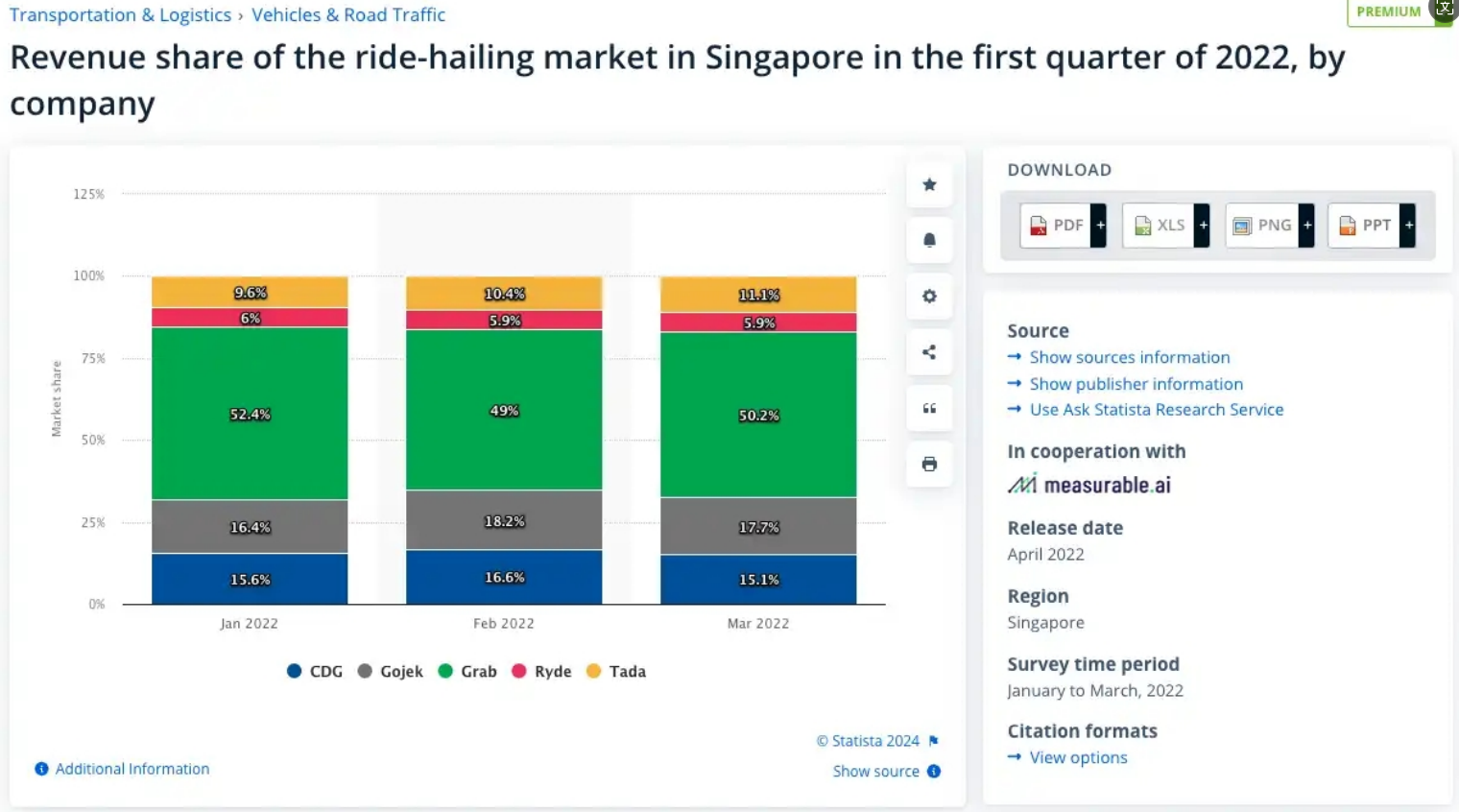Click the Additional Information info icon
Screen dimensions: 1459x812
click(41, 769)
